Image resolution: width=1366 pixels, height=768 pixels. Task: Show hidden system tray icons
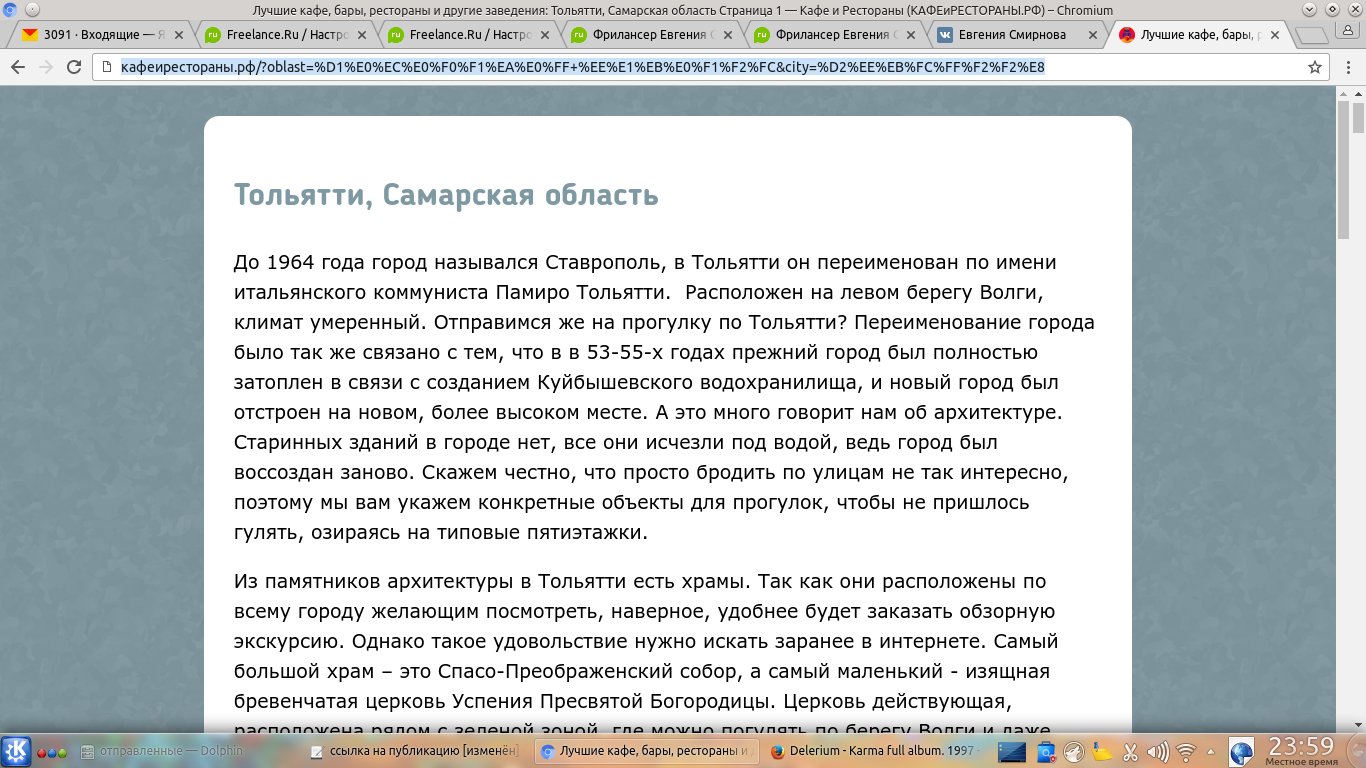coord(1212,752)
